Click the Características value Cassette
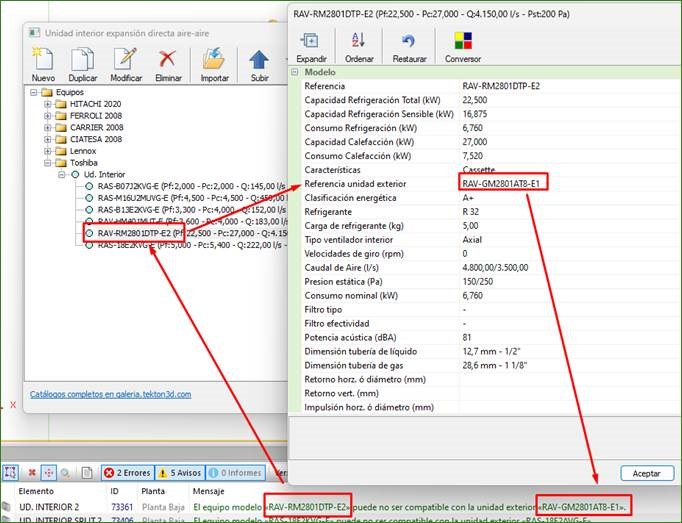The width and height of the screenshot is (682, 523). 478,169
